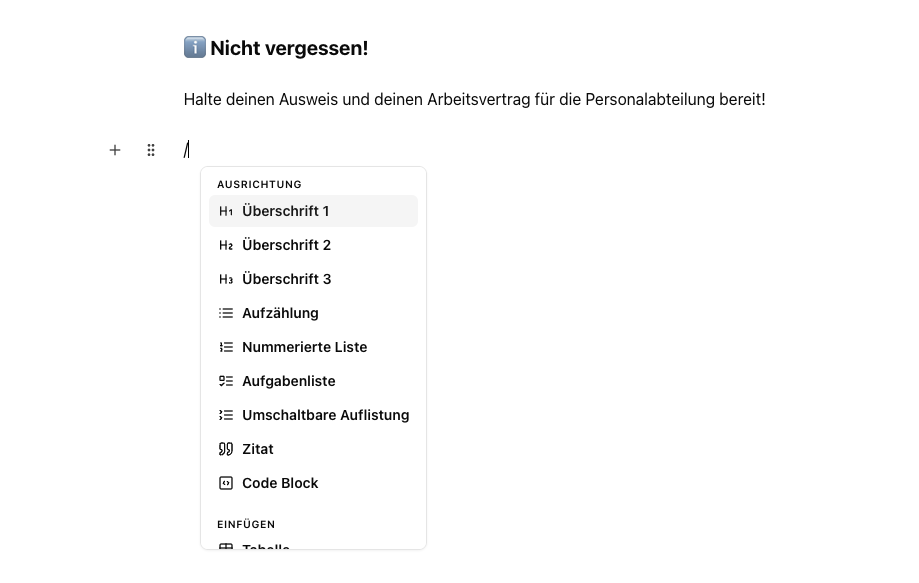This screenshot has width=919, height=583.
Task: Click the toggle list icon
Action: pos(226,415)
